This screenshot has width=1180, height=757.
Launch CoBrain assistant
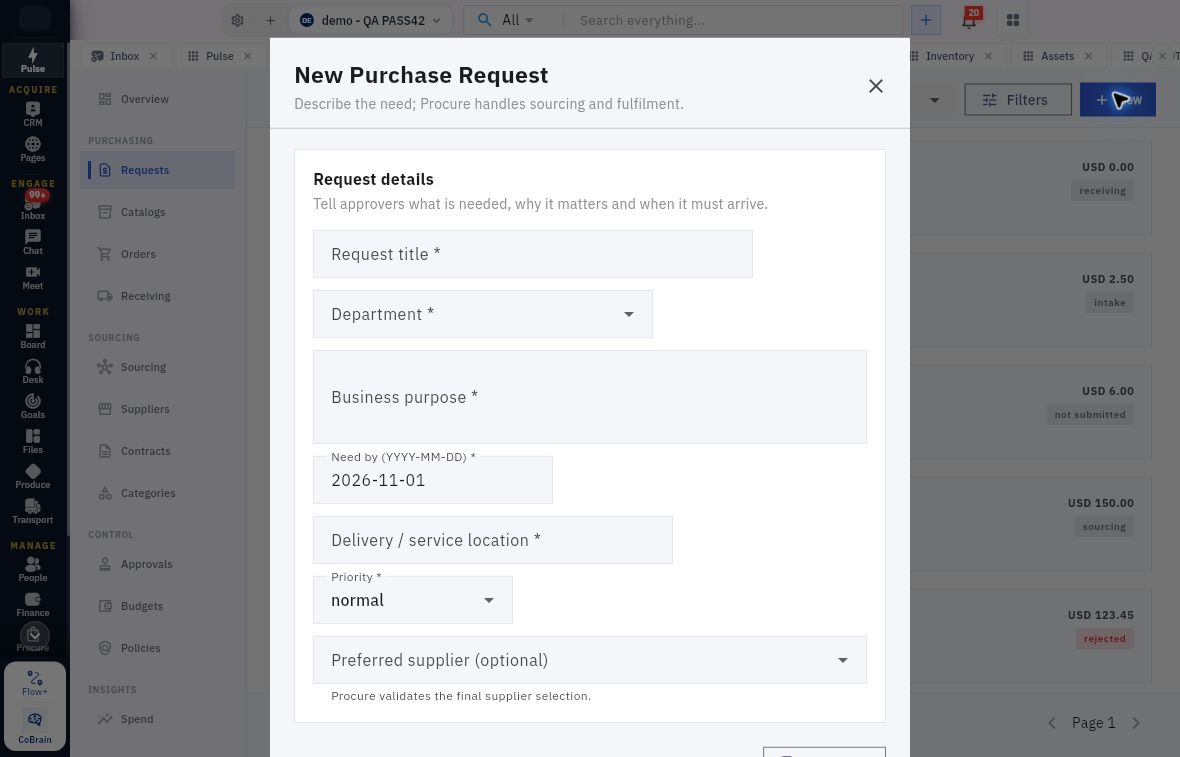pos(35,727)
